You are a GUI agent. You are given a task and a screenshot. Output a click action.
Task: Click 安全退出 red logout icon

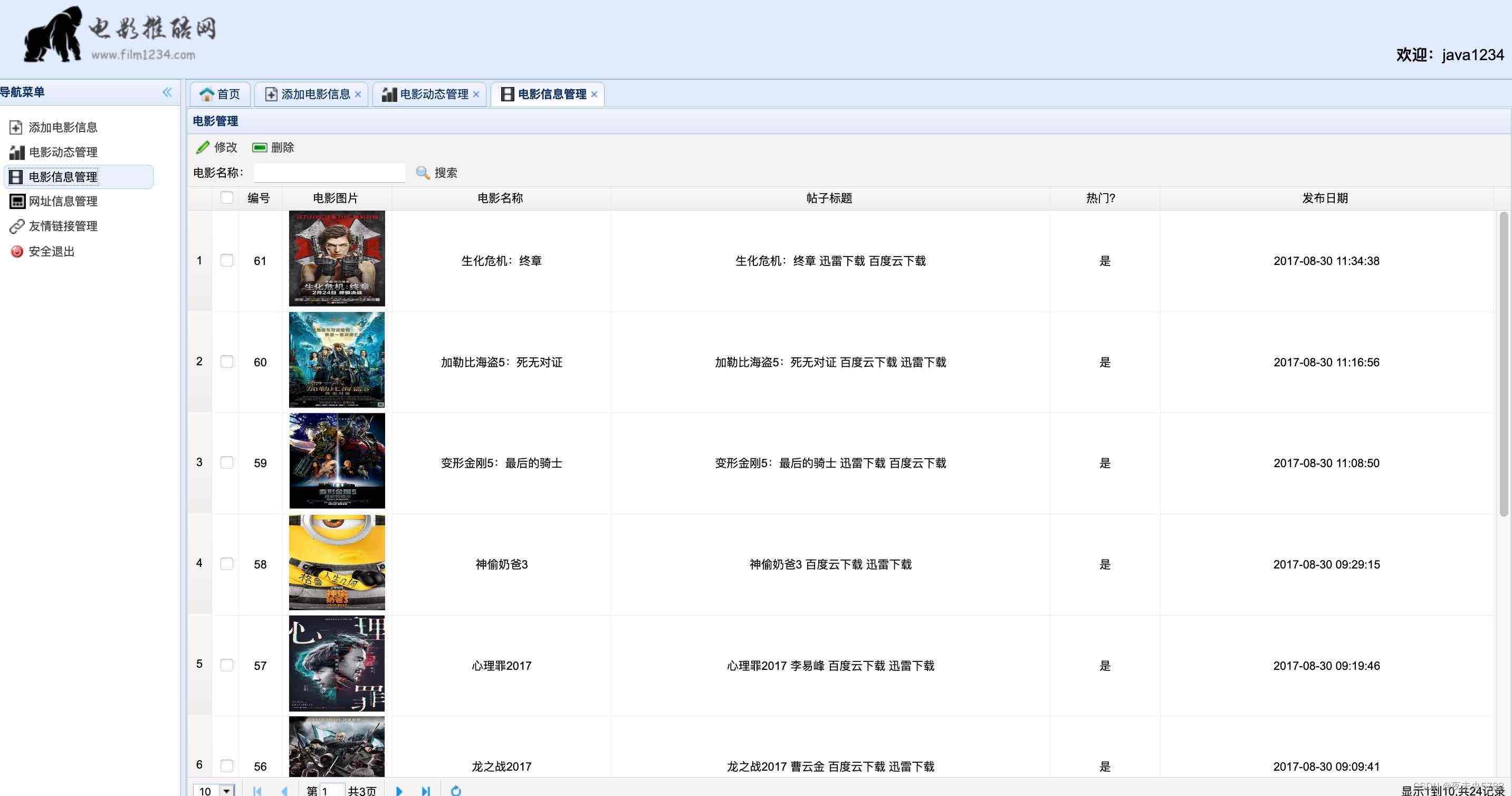(x=17, y=251)
